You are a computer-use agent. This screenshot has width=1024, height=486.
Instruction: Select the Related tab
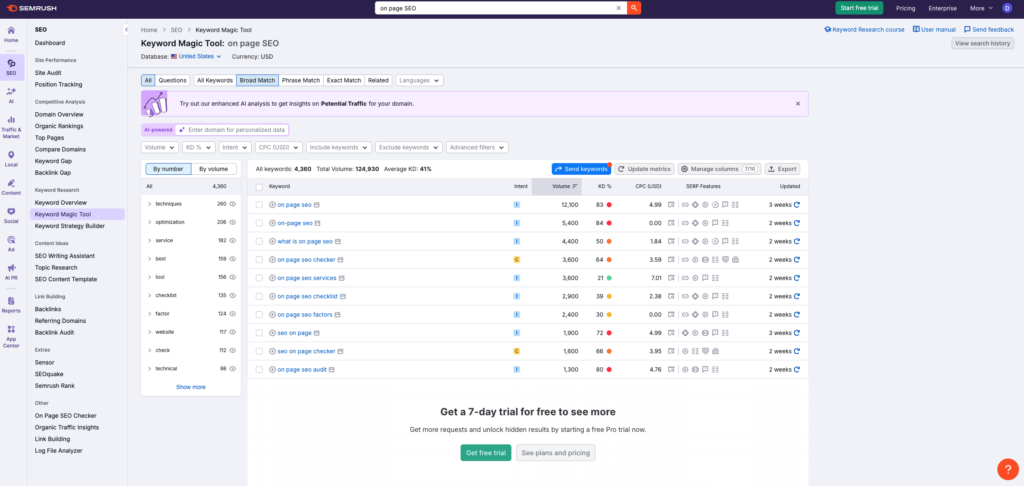(x=378, y=80)
